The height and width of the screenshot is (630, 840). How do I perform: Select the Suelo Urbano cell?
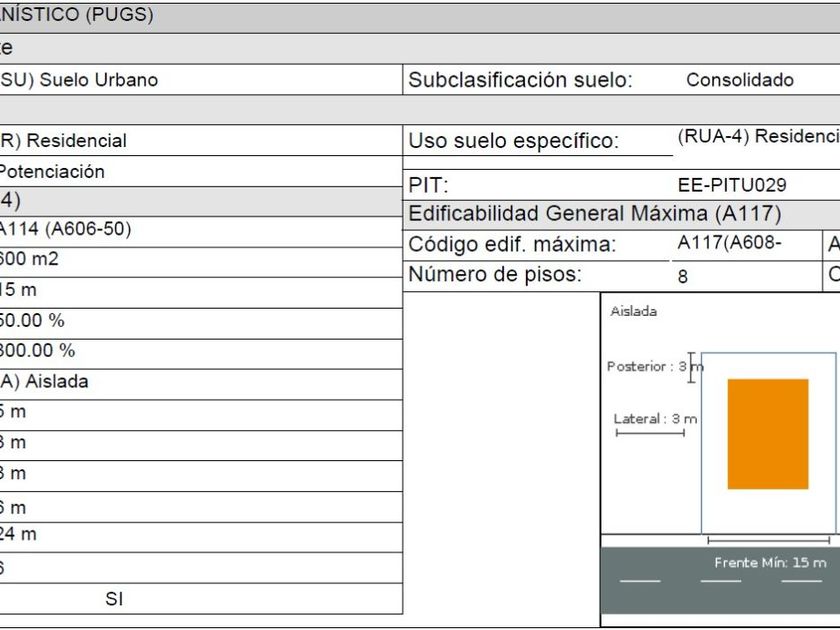80,80
